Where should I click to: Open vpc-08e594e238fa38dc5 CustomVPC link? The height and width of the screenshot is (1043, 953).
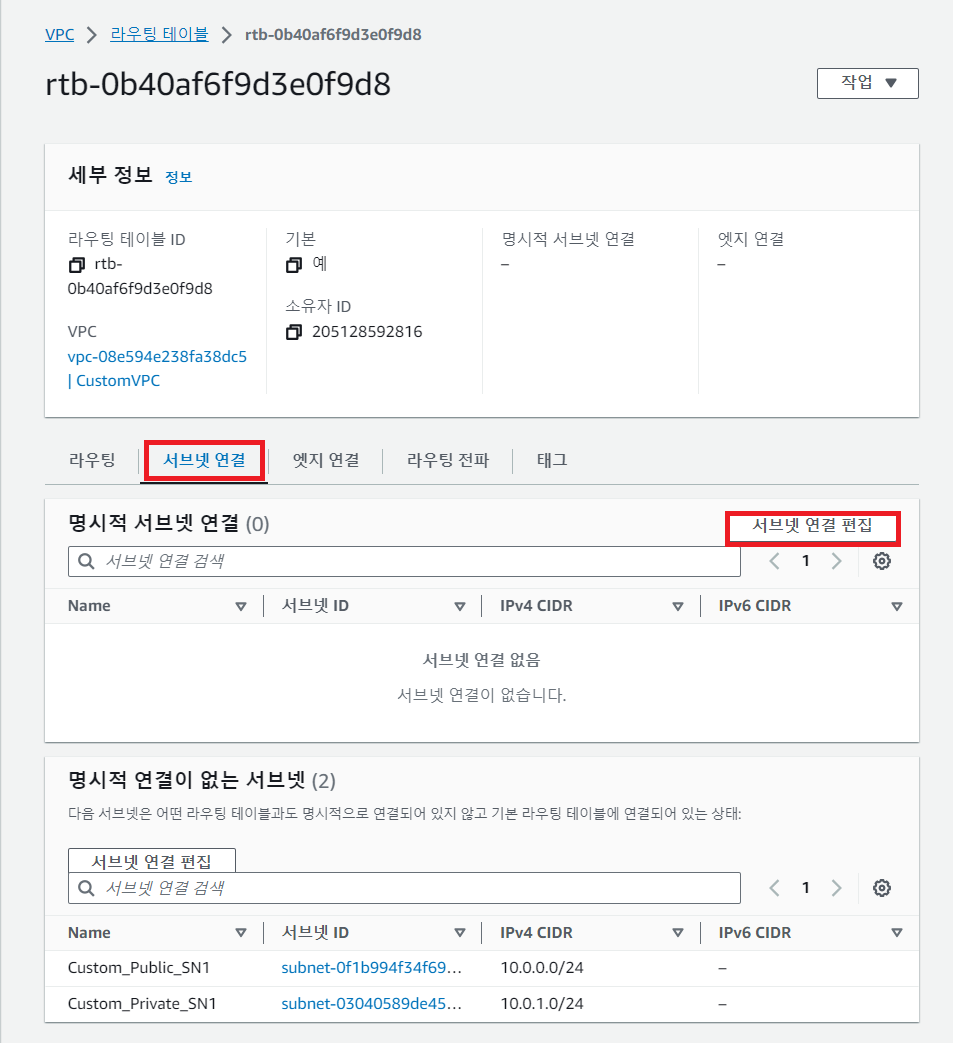(157, 369)
